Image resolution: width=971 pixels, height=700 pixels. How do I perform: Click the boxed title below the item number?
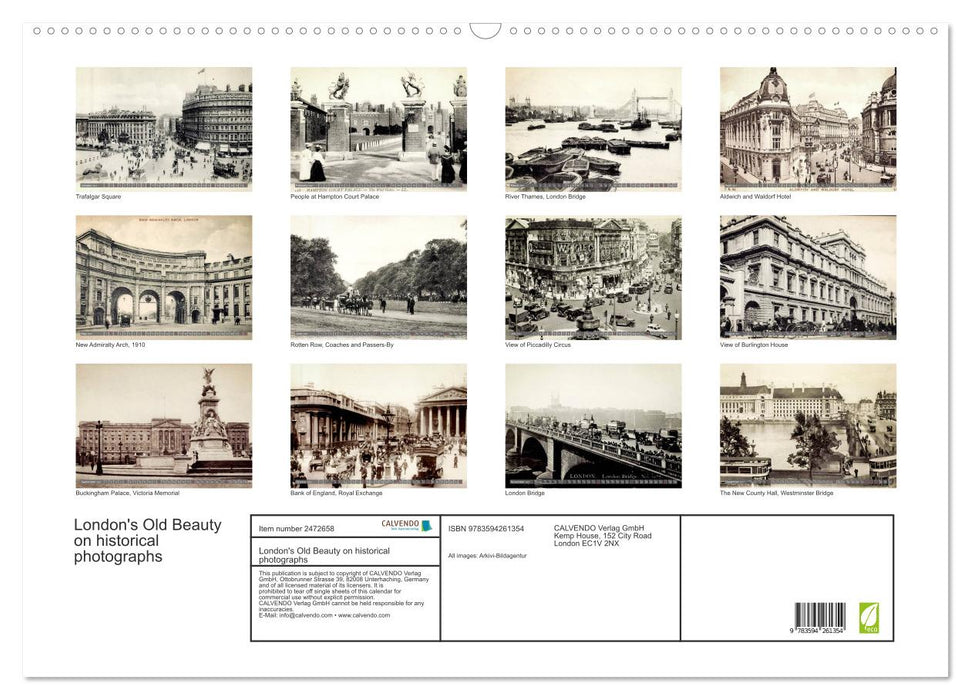coord(324,554)
